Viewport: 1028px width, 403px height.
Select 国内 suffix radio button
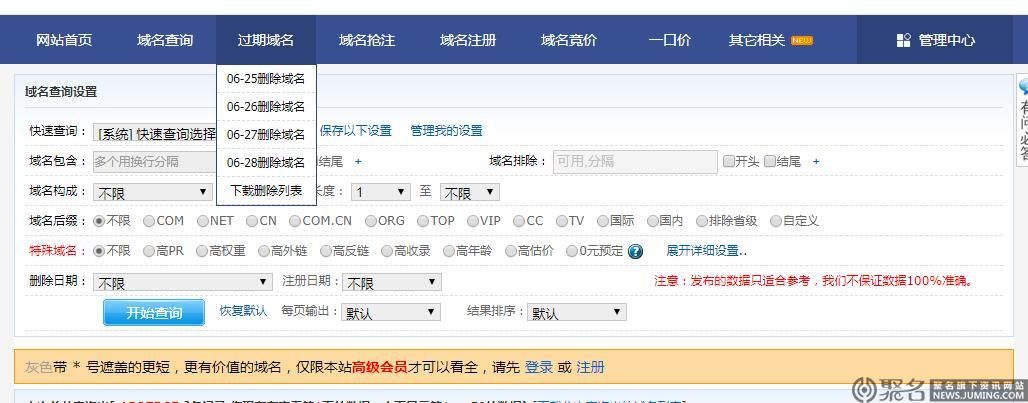652,221
